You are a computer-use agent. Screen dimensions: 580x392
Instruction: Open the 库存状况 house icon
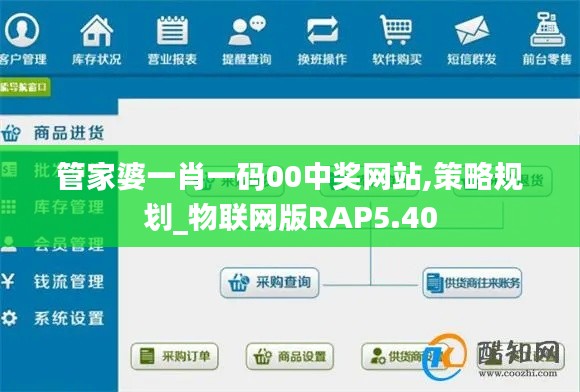point(97,30)
